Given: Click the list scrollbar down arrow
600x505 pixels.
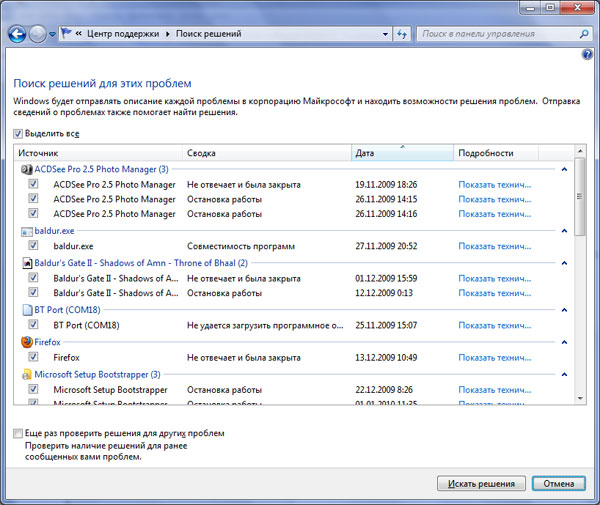Looking at the screenshot, I should pos(580,399).
